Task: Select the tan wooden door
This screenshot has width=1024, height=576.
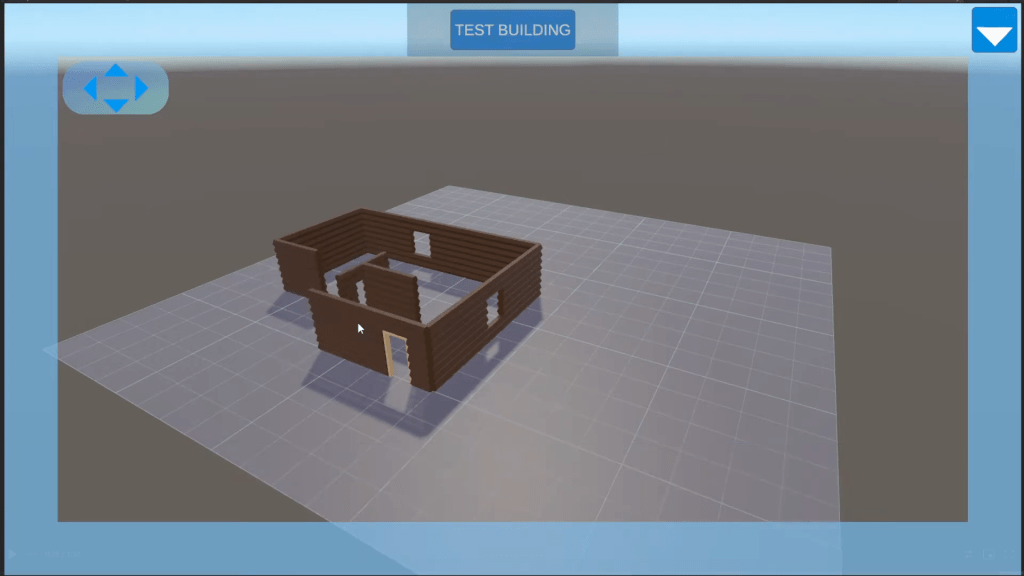Action: tap(387, 355)
